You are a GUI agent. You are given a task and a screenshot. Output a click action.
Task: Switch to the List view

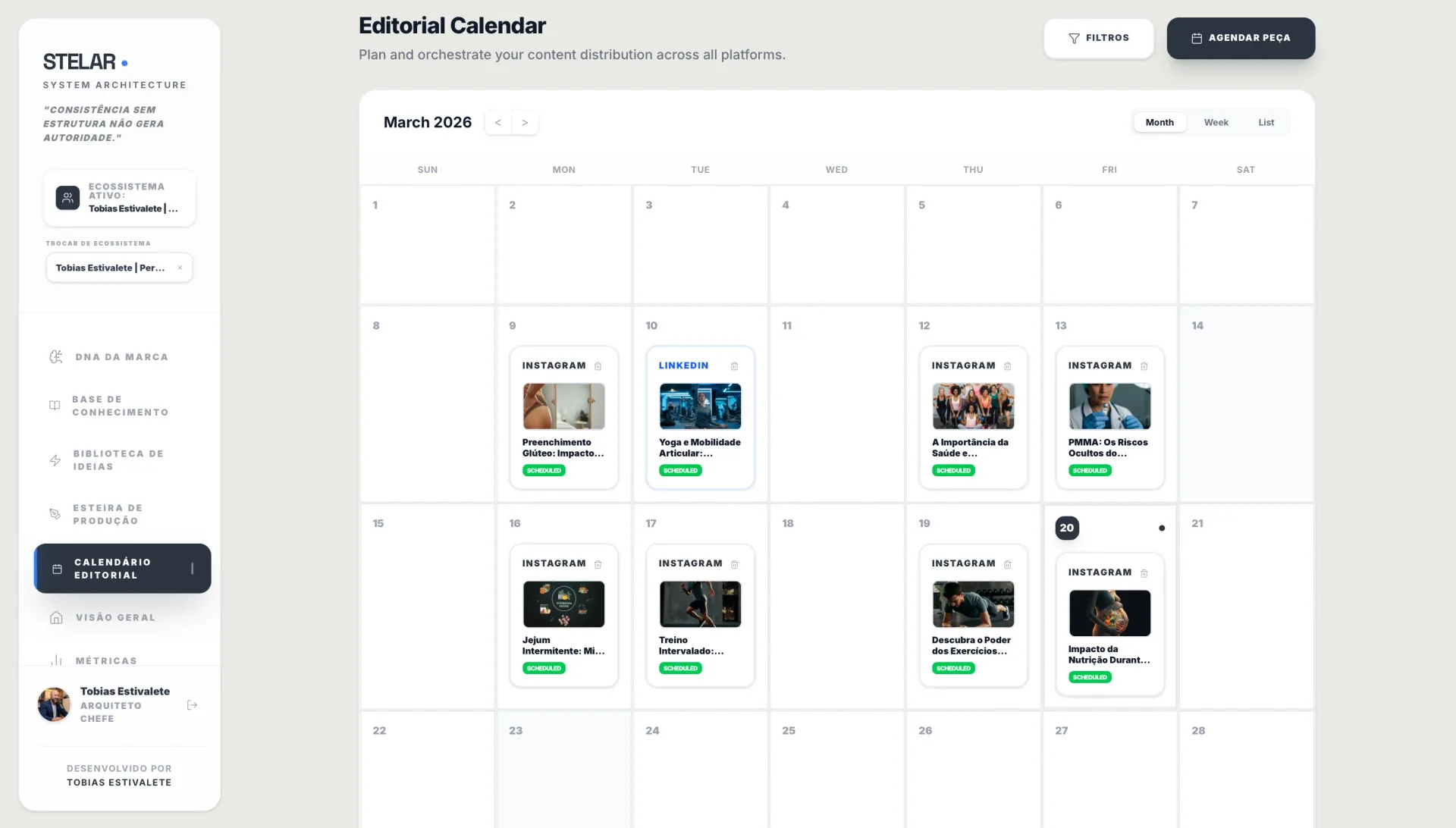tap(1265, 122)
